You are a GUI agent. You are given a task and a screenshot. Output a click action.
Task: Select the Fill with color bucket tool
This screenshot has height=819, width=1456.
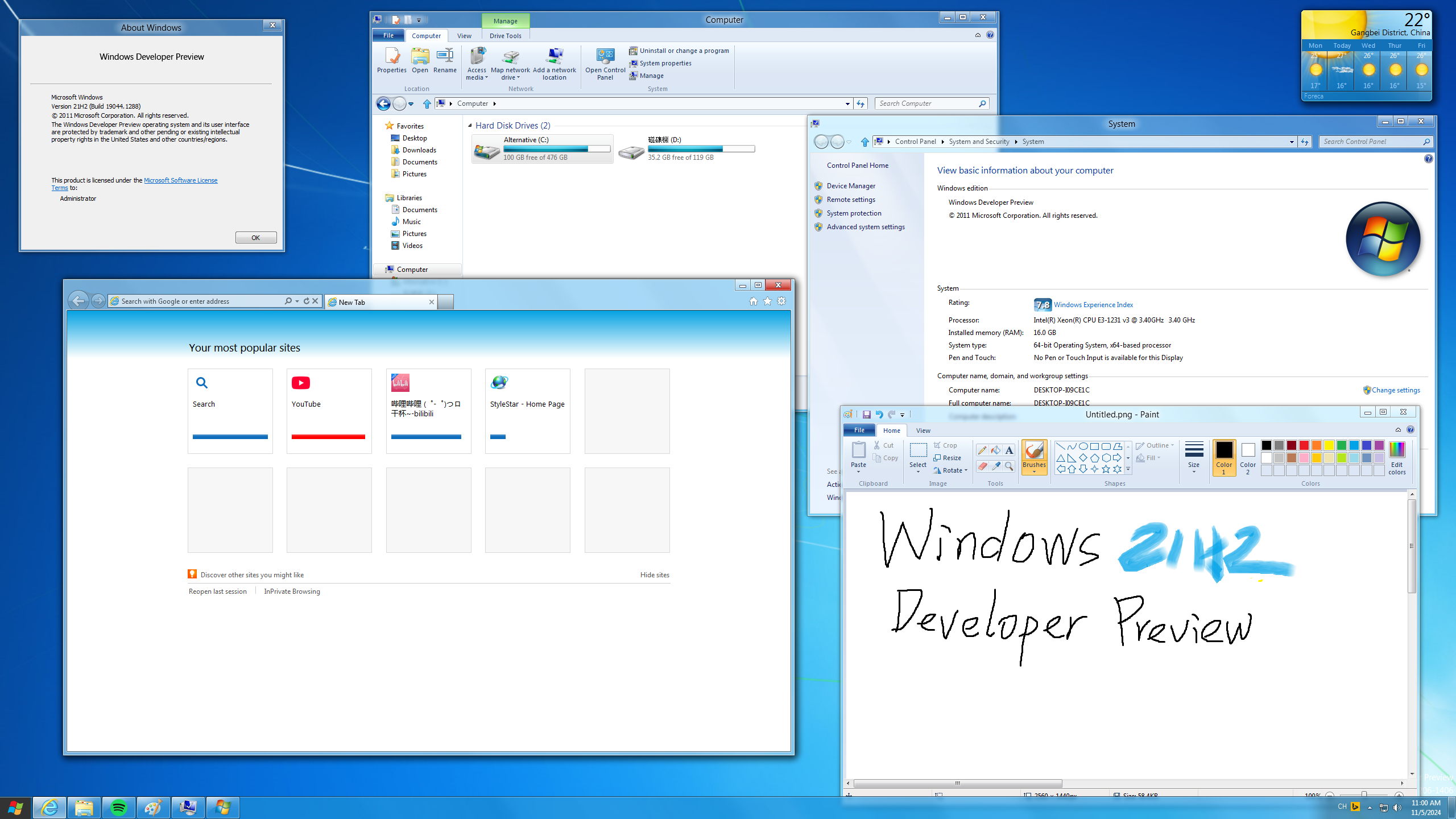click(x=995, y=450)
